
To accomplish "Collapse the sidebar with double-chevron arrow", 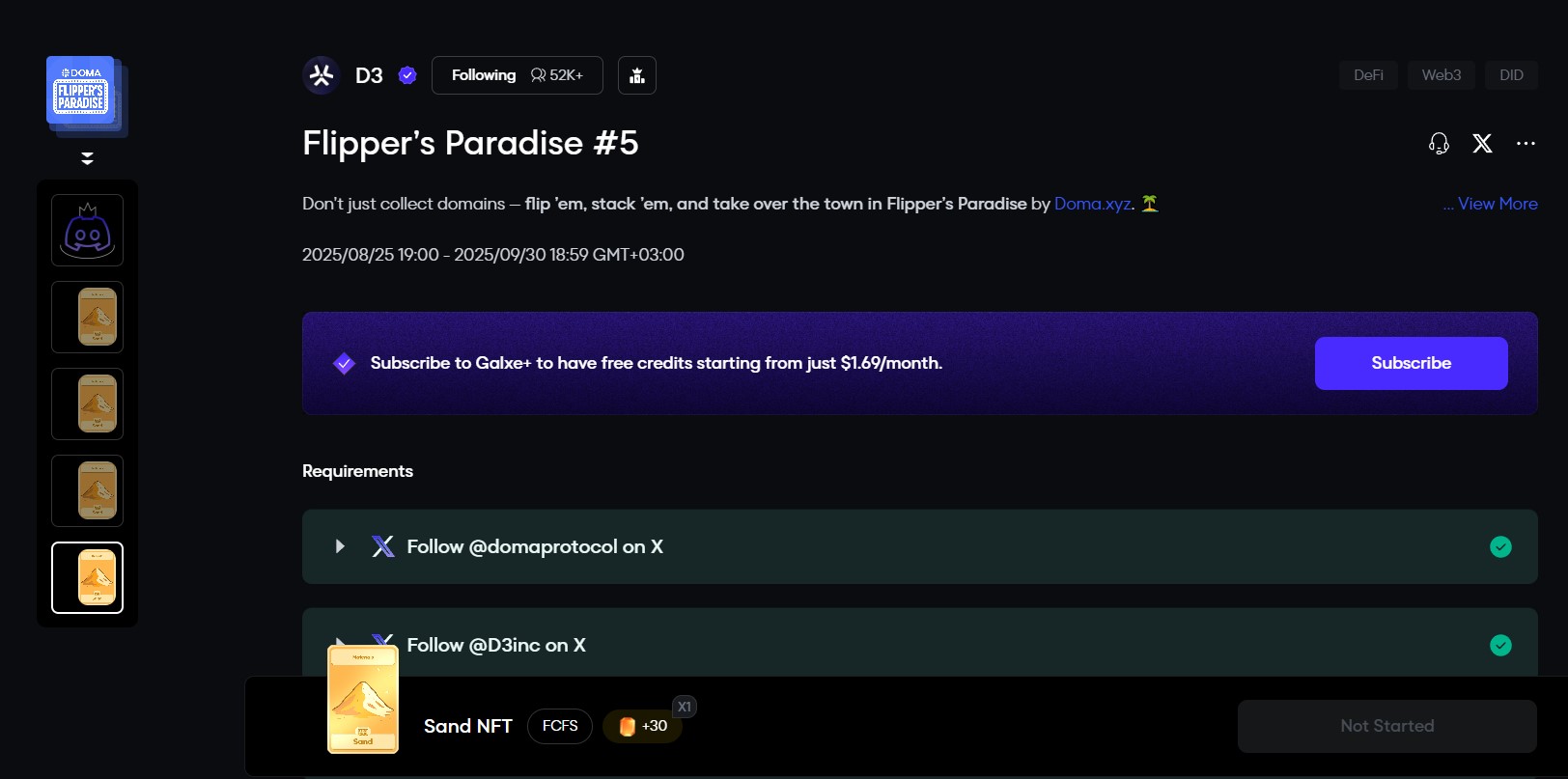I will [x=87, y=158].
